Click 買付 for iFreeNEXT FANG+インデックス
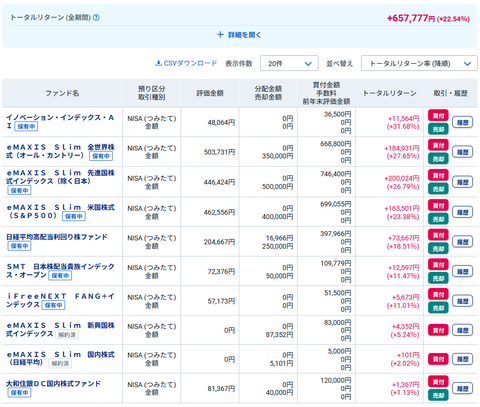The height and width of the screenshot is (407, 480). (438, 294)
